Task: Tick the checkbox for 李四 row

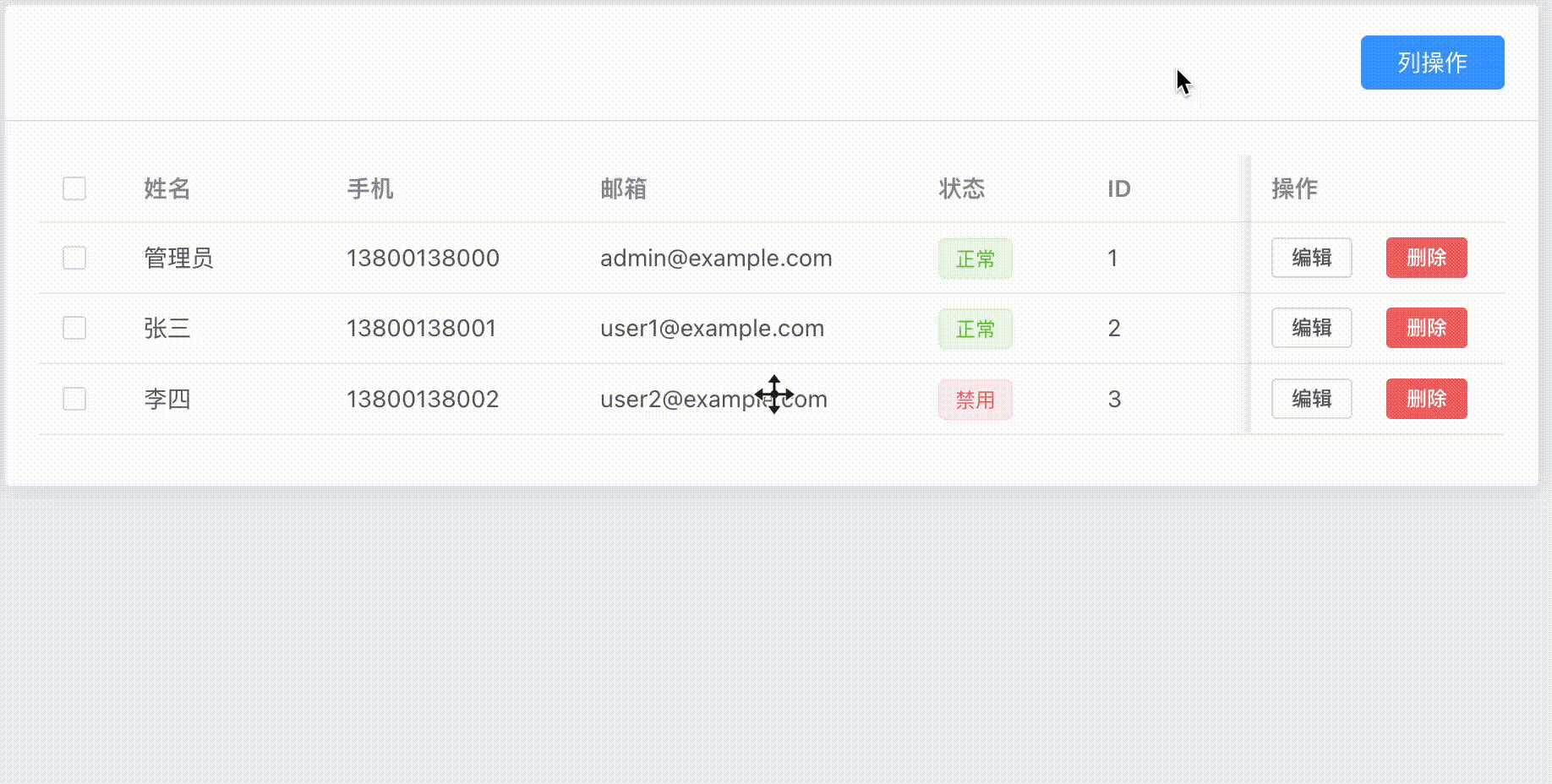Action: point(74,399)
